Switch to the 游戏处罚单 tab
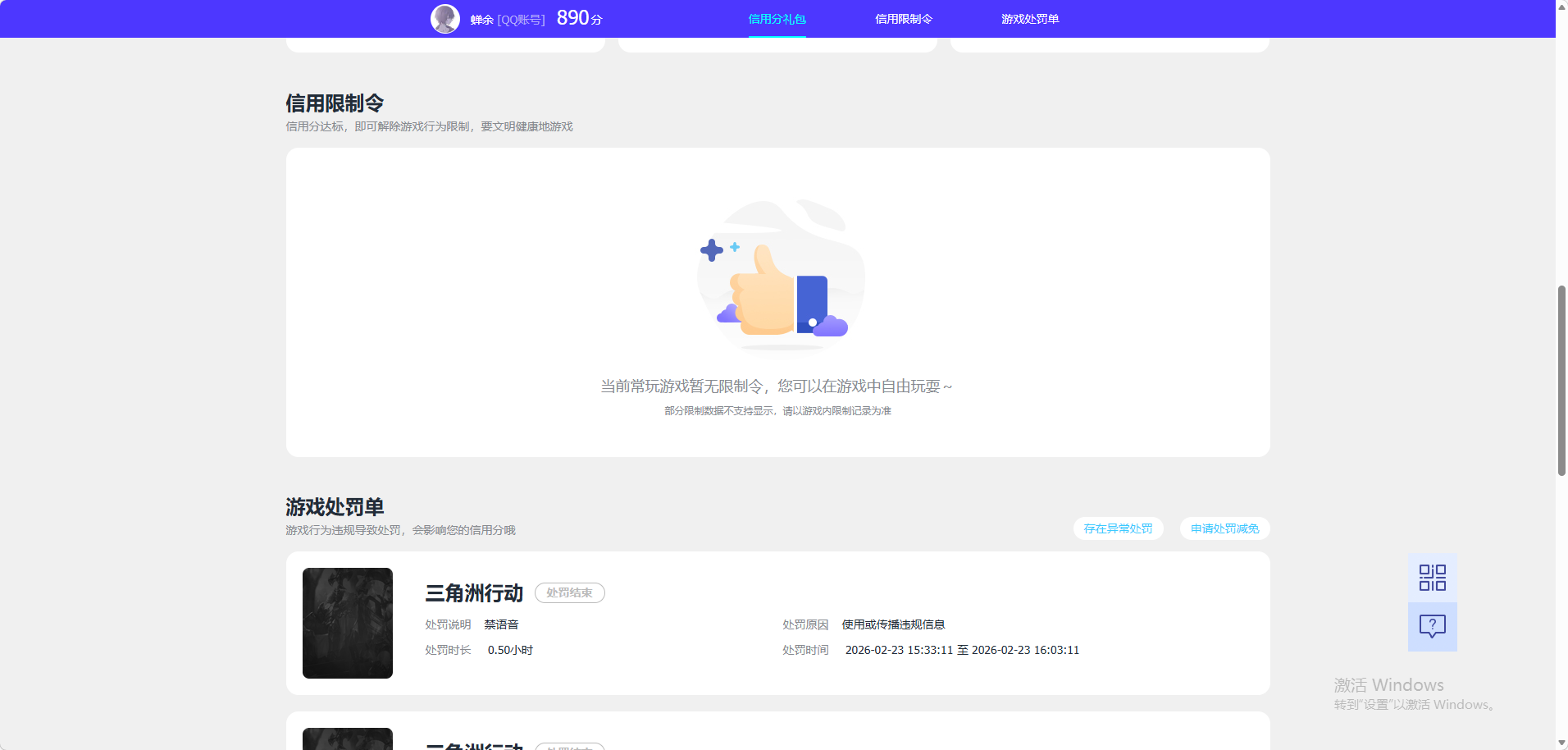Image resolution: width=1568 pixels, height=750 pixels. (1028, 18)
